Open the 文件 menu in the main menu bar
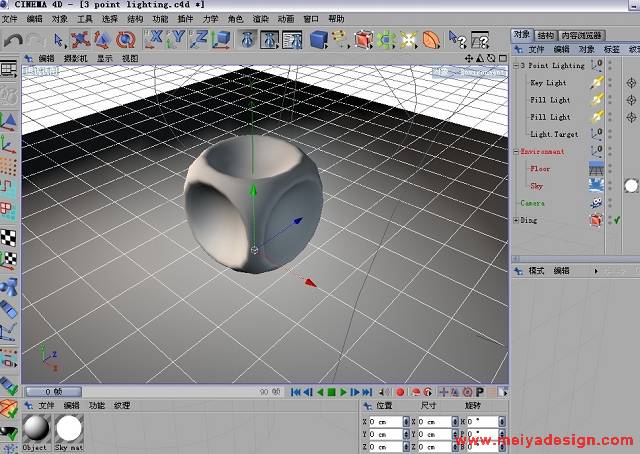Screen dimensions: 640x454 [9, 19]
